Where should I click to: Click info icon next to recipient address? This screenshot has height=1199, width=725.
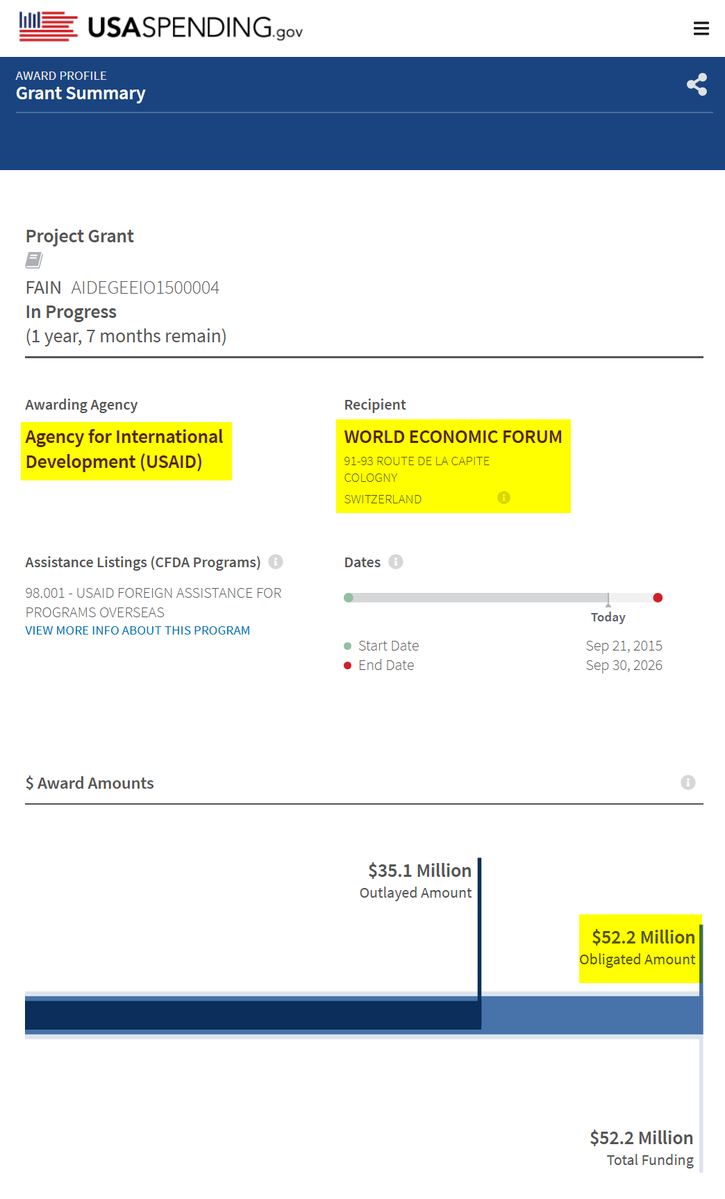[504, 497]
